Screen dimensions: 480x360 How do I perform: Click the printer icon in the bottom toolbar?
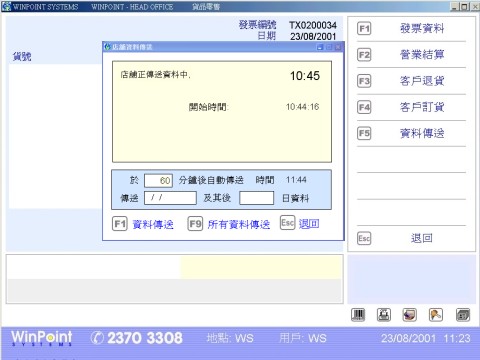click(x=384, y=315)
